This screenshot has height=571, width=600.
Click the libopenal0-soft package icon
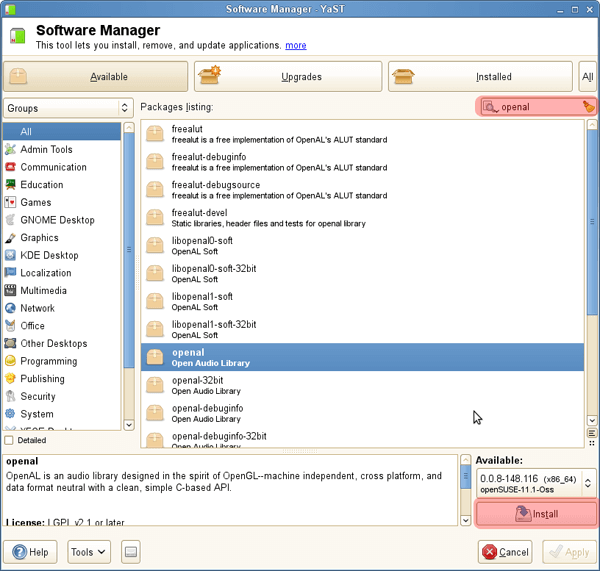click(x=155, y=246)
